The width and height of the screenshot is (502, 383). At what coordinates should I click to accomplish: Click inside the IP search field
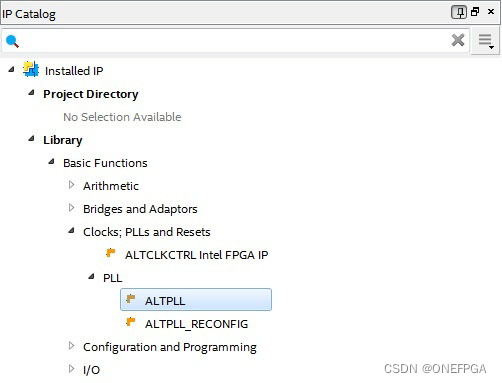click(x=233, y=41)
